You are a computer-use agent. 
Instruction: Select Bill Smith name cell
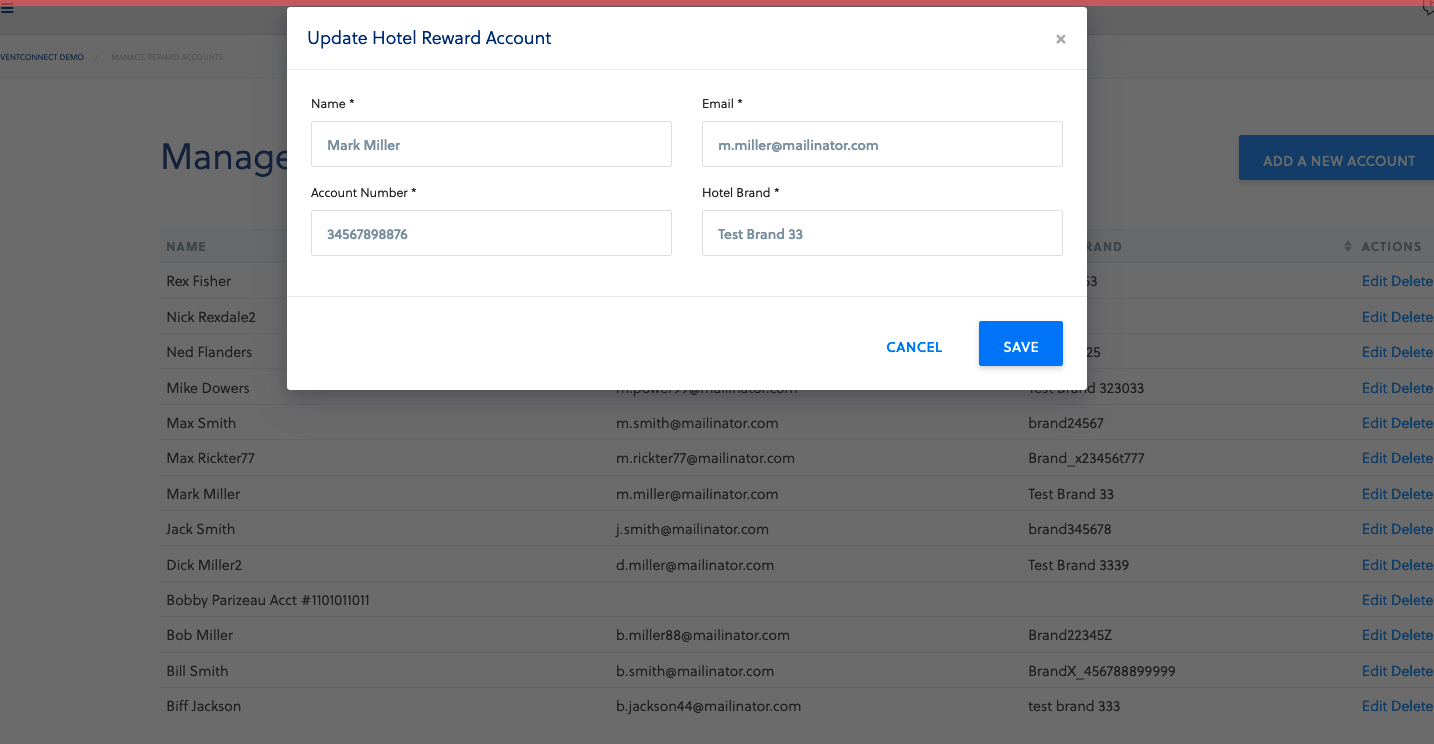pyautogui.click(x=197, y=671)
